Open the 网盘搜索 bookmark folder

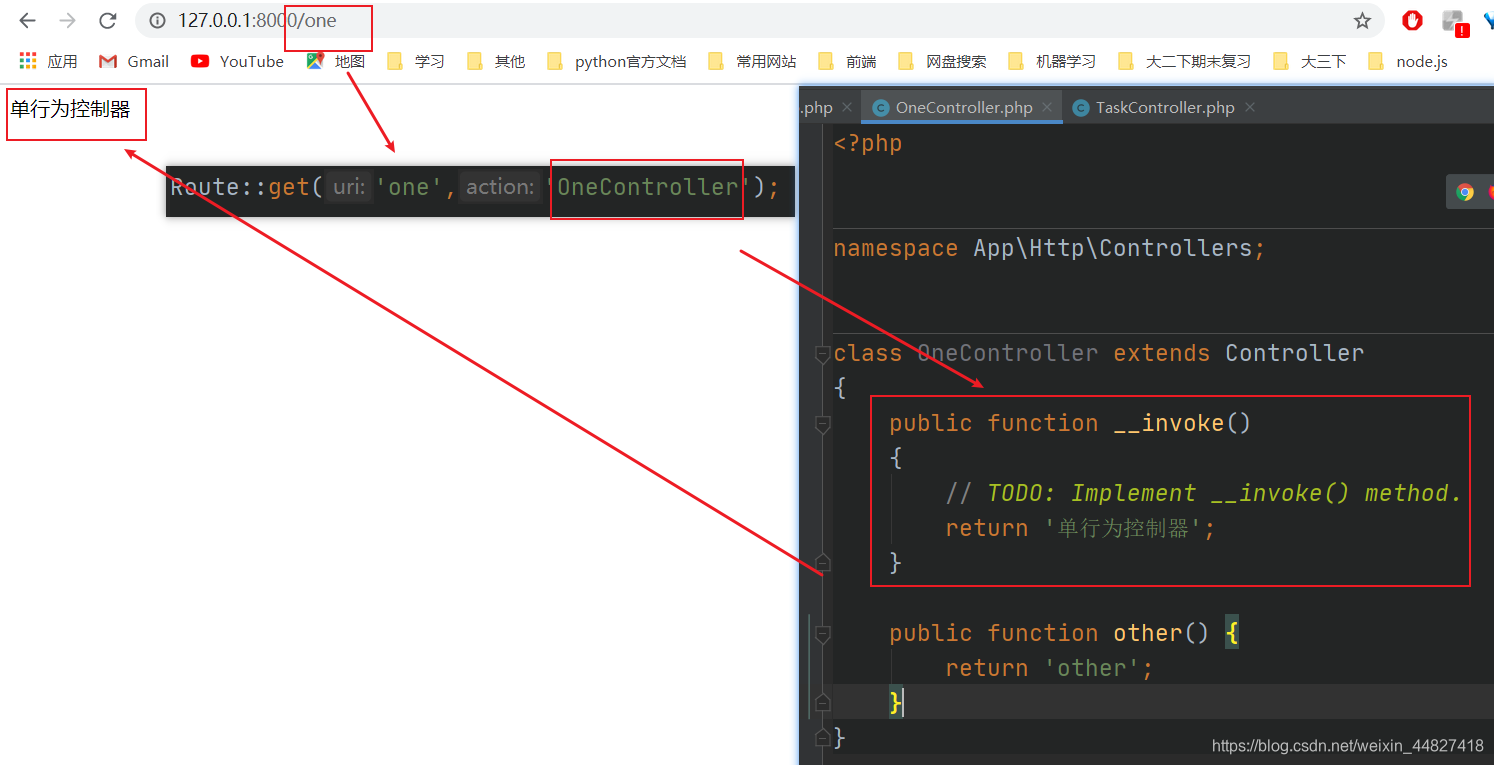(942, 61)
